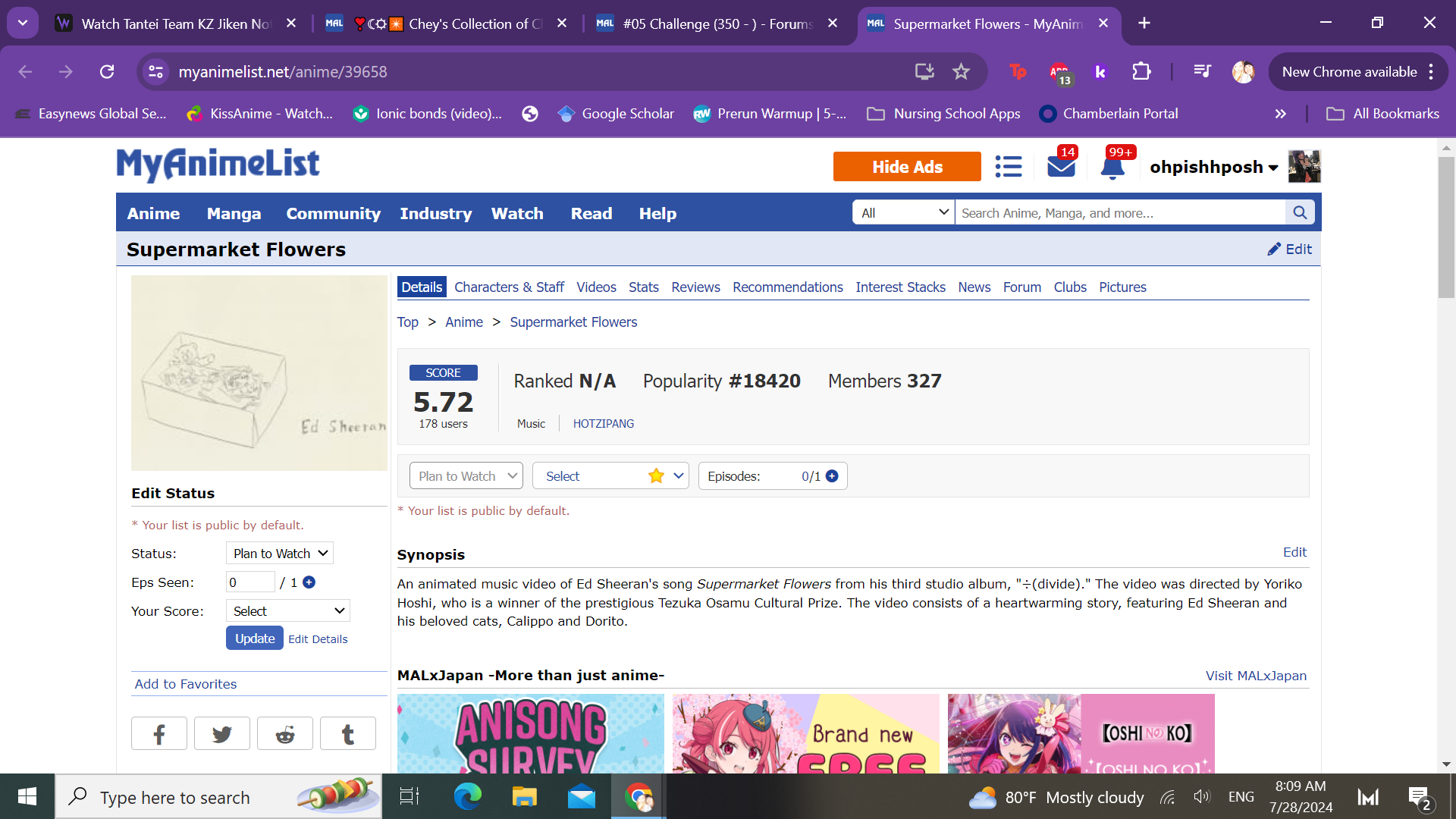
Task: Click Add to Favorites link
Action: point(186,684)
